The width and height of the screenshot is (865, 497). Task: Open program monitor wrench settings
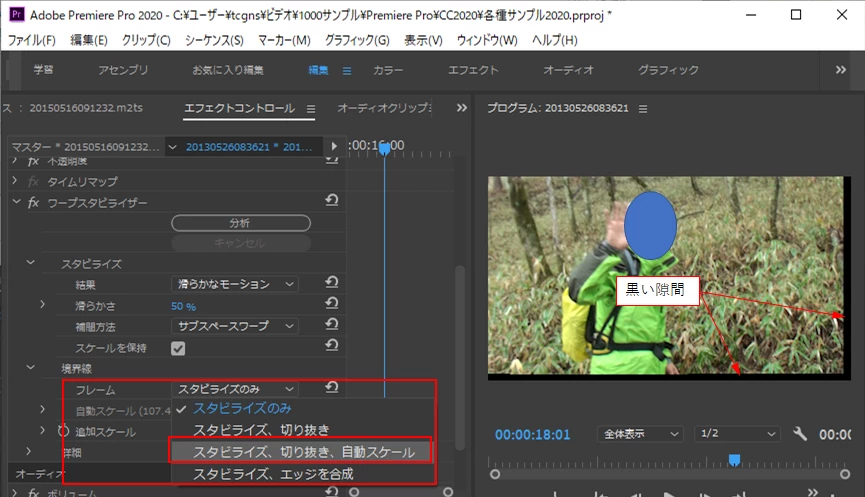800,434
